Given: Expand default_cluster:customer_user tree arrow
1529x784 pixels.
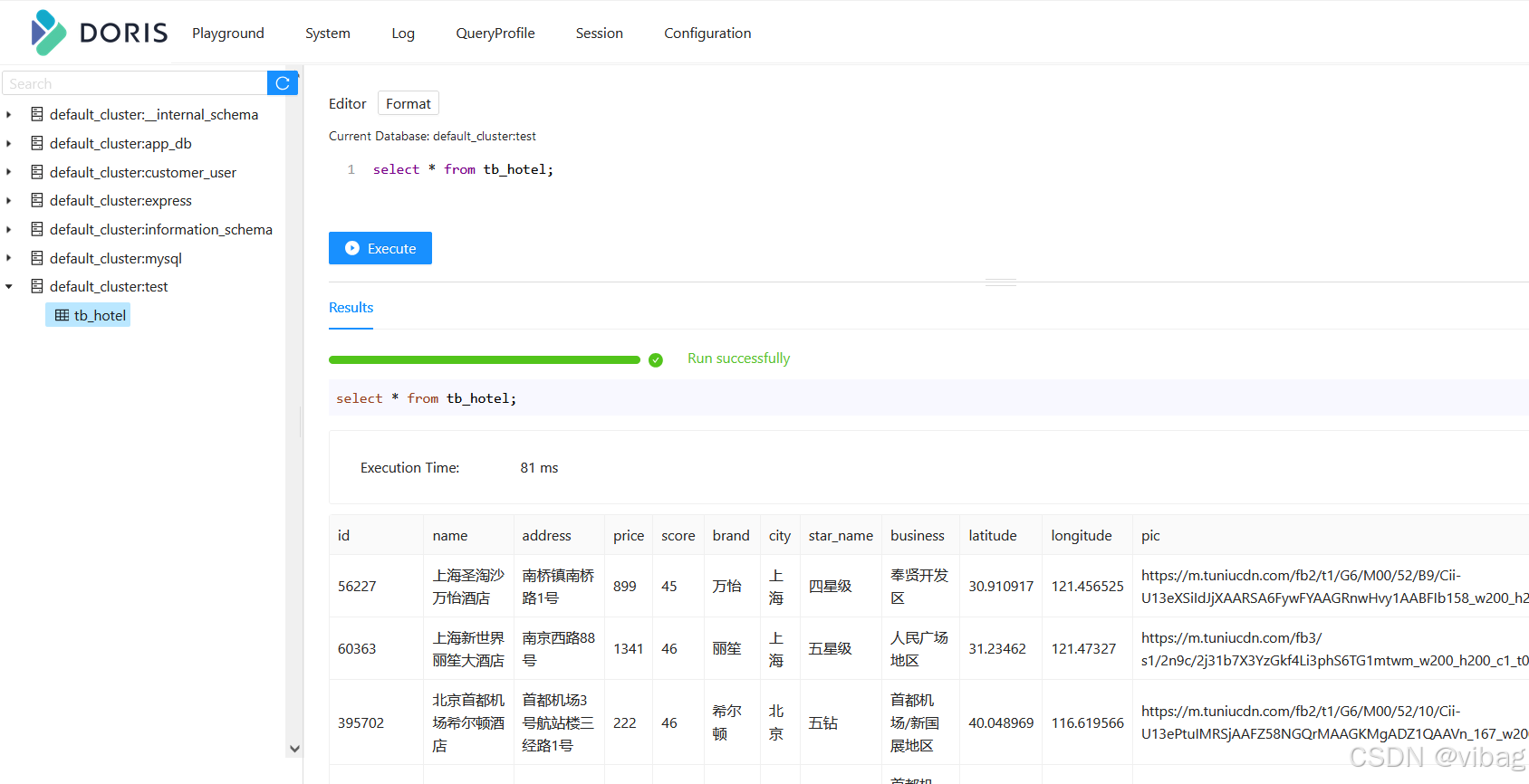Looking at the screenshot, I should pyautogui.click(x=9, y=172).
